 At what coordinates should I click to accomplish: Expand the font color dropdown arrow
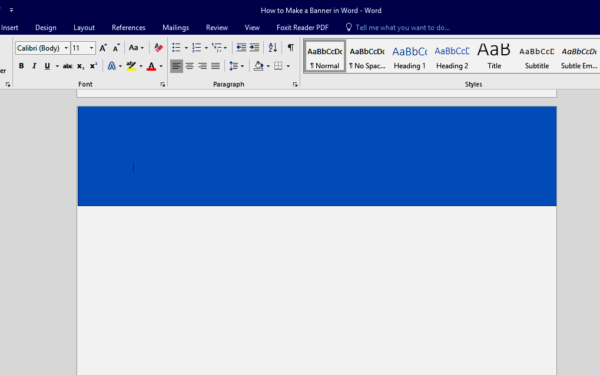(x=161, y=66)
